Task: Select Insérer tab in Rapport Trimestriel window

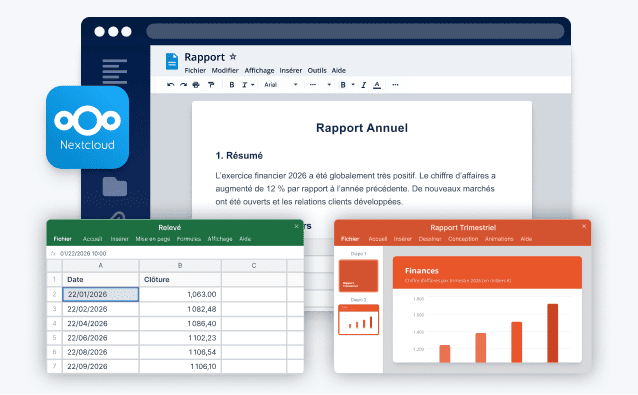Action: [402, 239]
